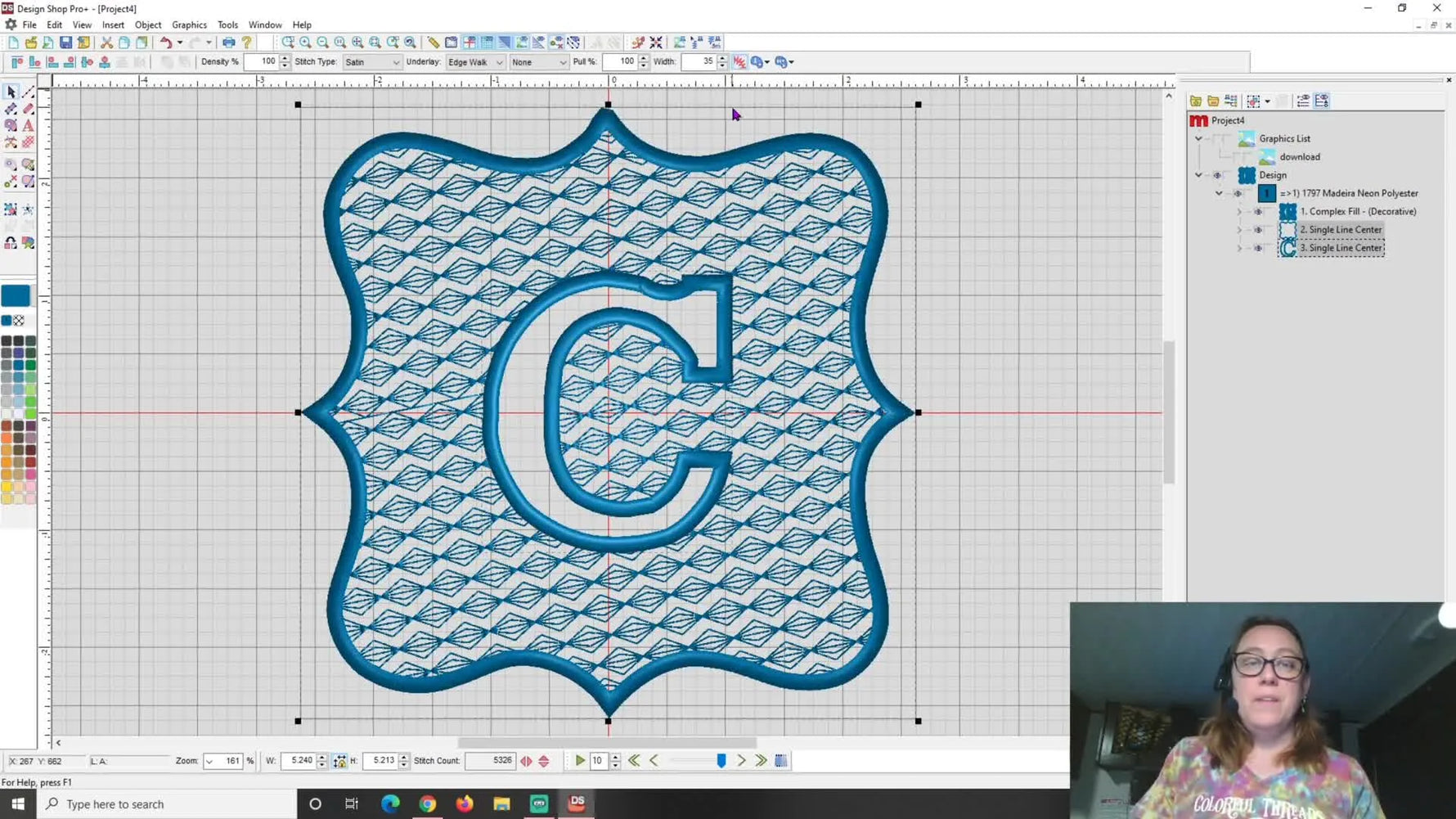The width and height of the screenshot is (1456, 819).
Task: Open the Insert menu
Action: (x=113, y=25)
